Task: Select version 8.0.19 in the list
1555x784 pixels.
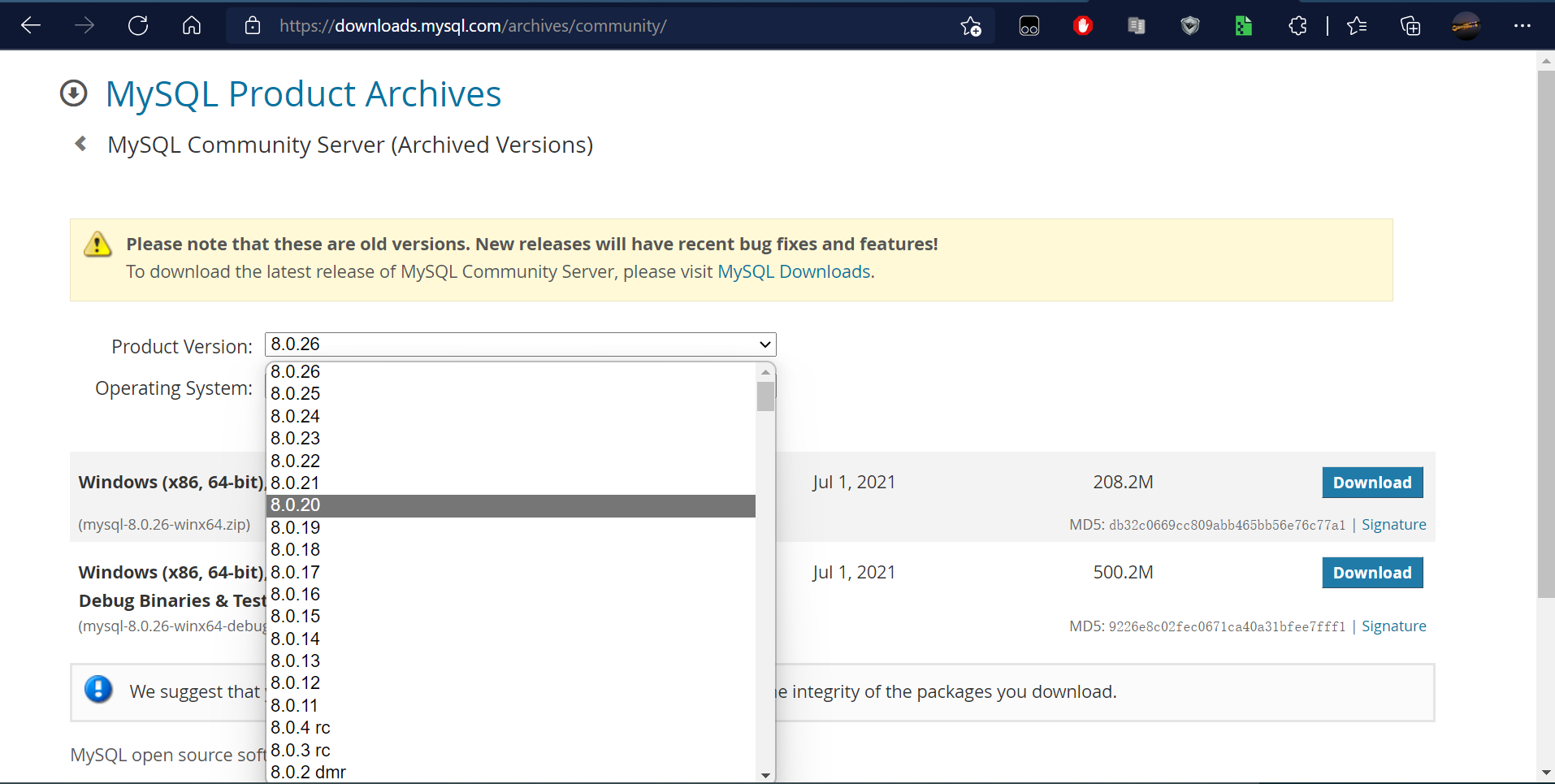Action: pyautogui.click(x=511, y=527)
